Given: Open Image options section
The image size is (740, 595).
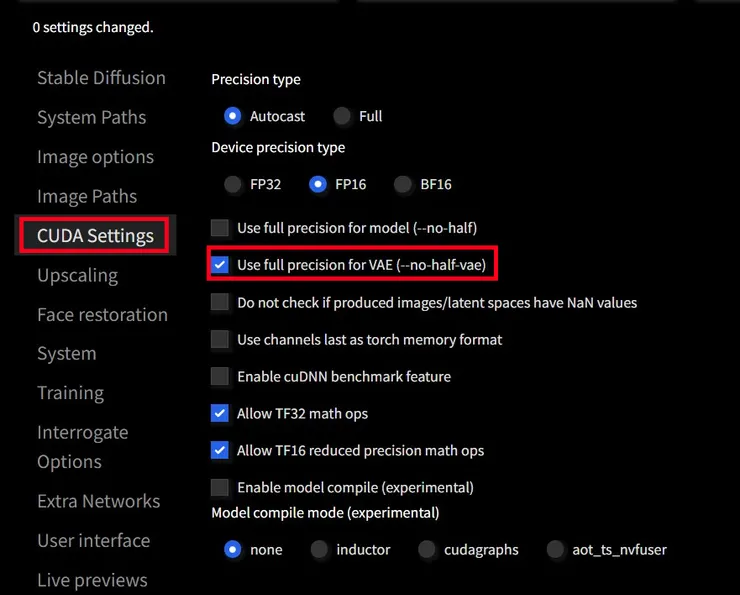Looking at the screenshot, I should (x=95, y=157).
